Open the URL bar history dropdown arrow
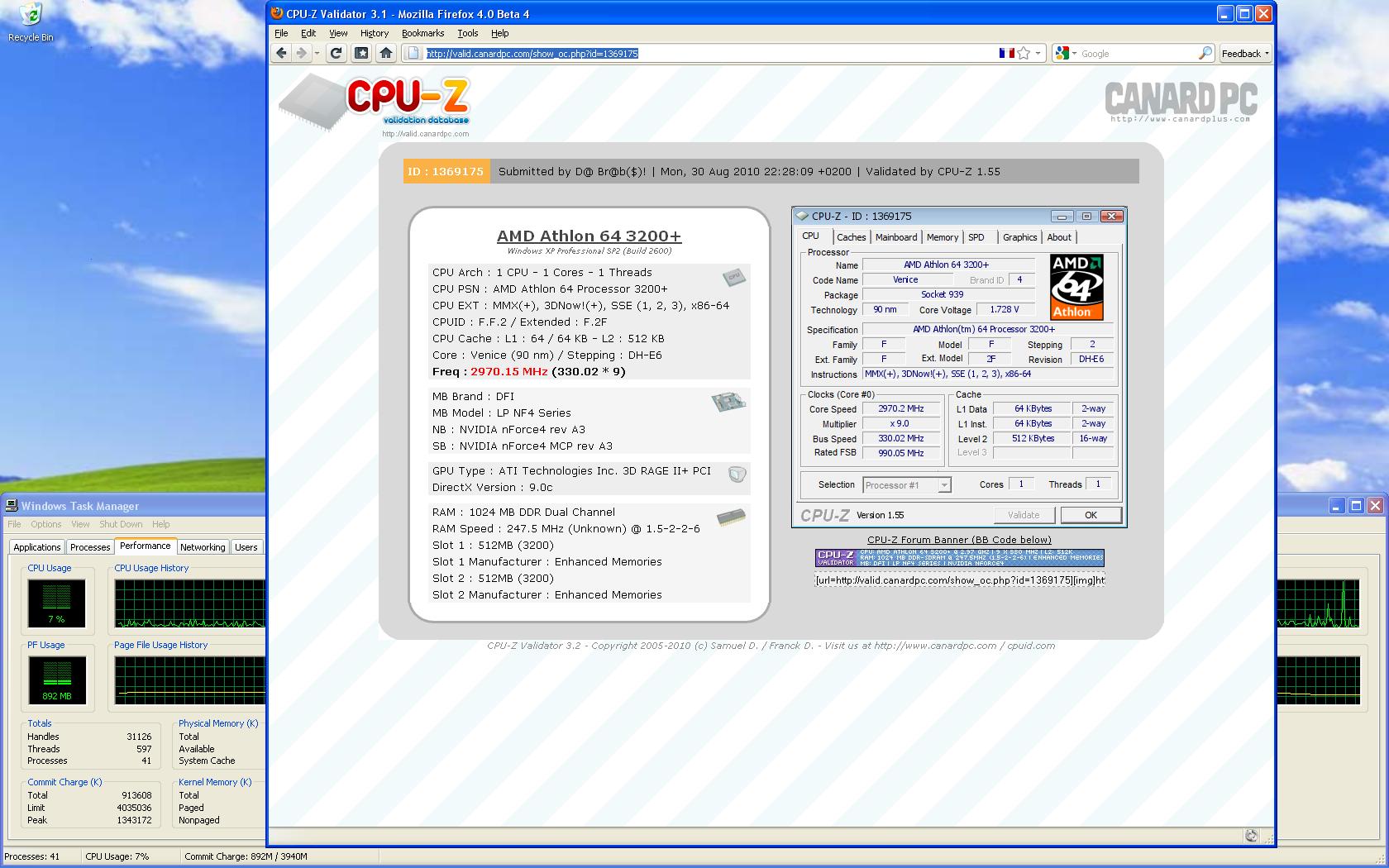The width and height of the screenshot is (1389, 868). 1038,54
